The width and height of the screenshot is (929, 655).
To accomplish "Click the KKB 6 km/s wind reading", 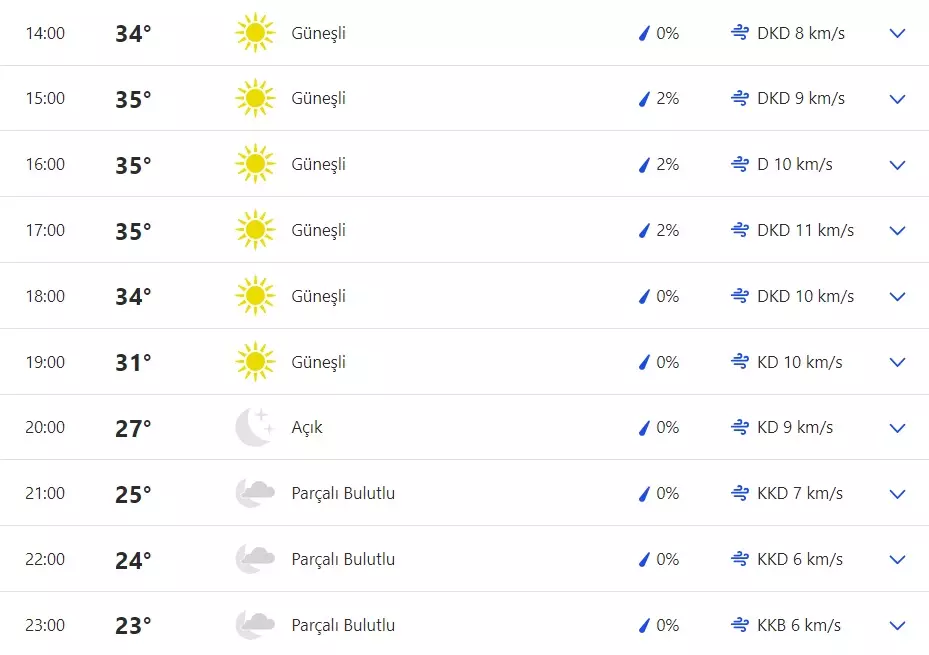I will tap(799, 625).
